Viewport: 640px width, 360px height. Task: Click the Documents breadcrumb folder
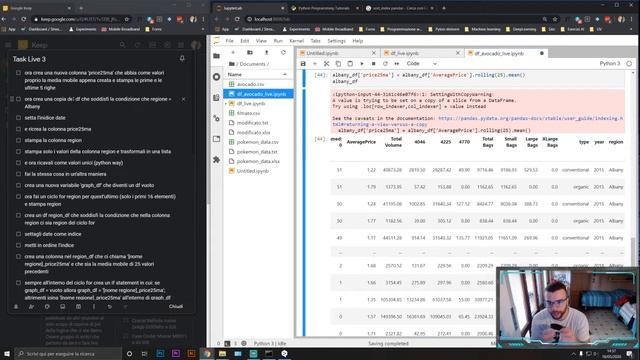[252, 64]
